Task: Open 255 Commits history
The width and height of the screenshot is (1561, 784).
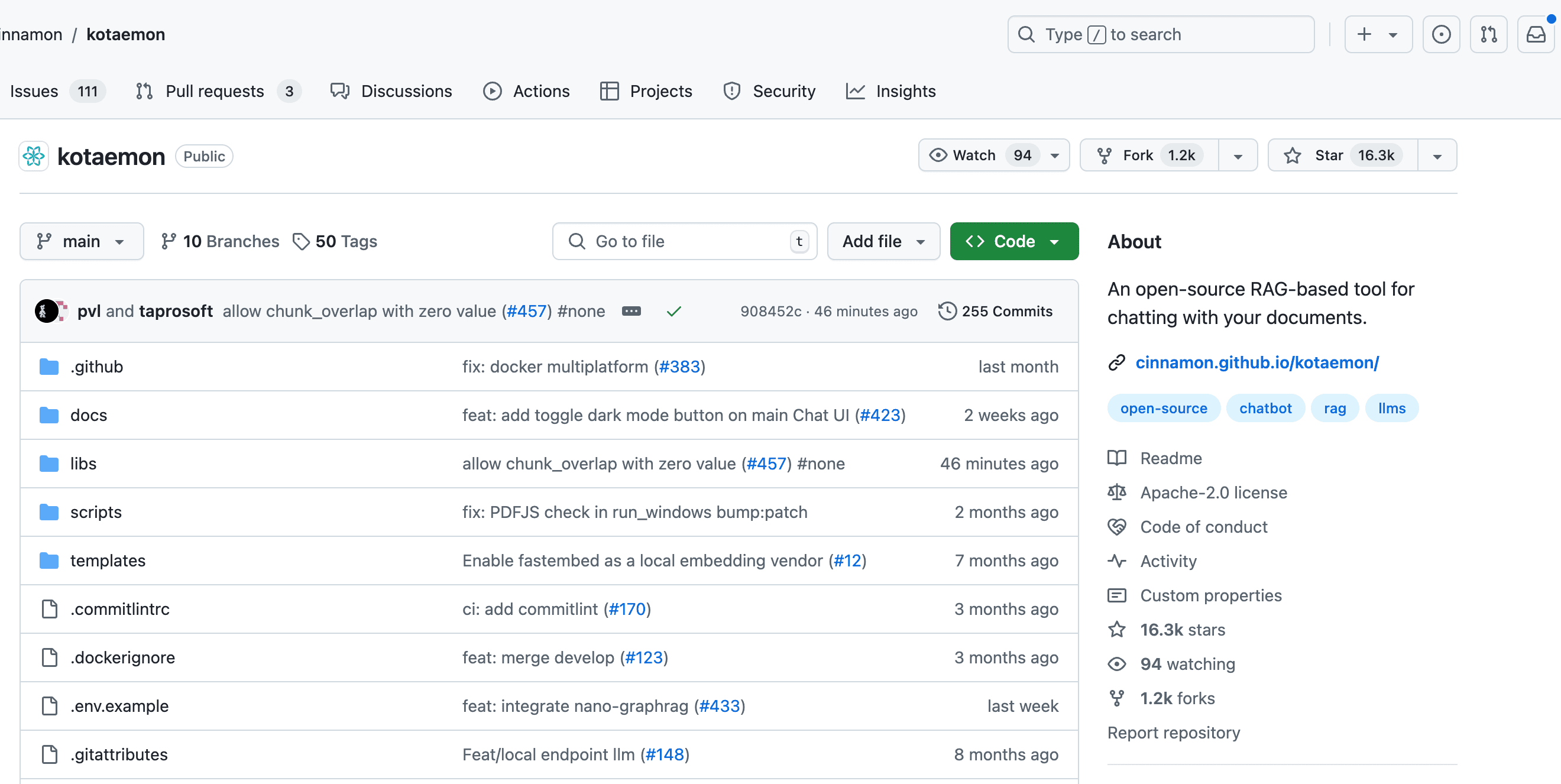Action: [995, 311]
